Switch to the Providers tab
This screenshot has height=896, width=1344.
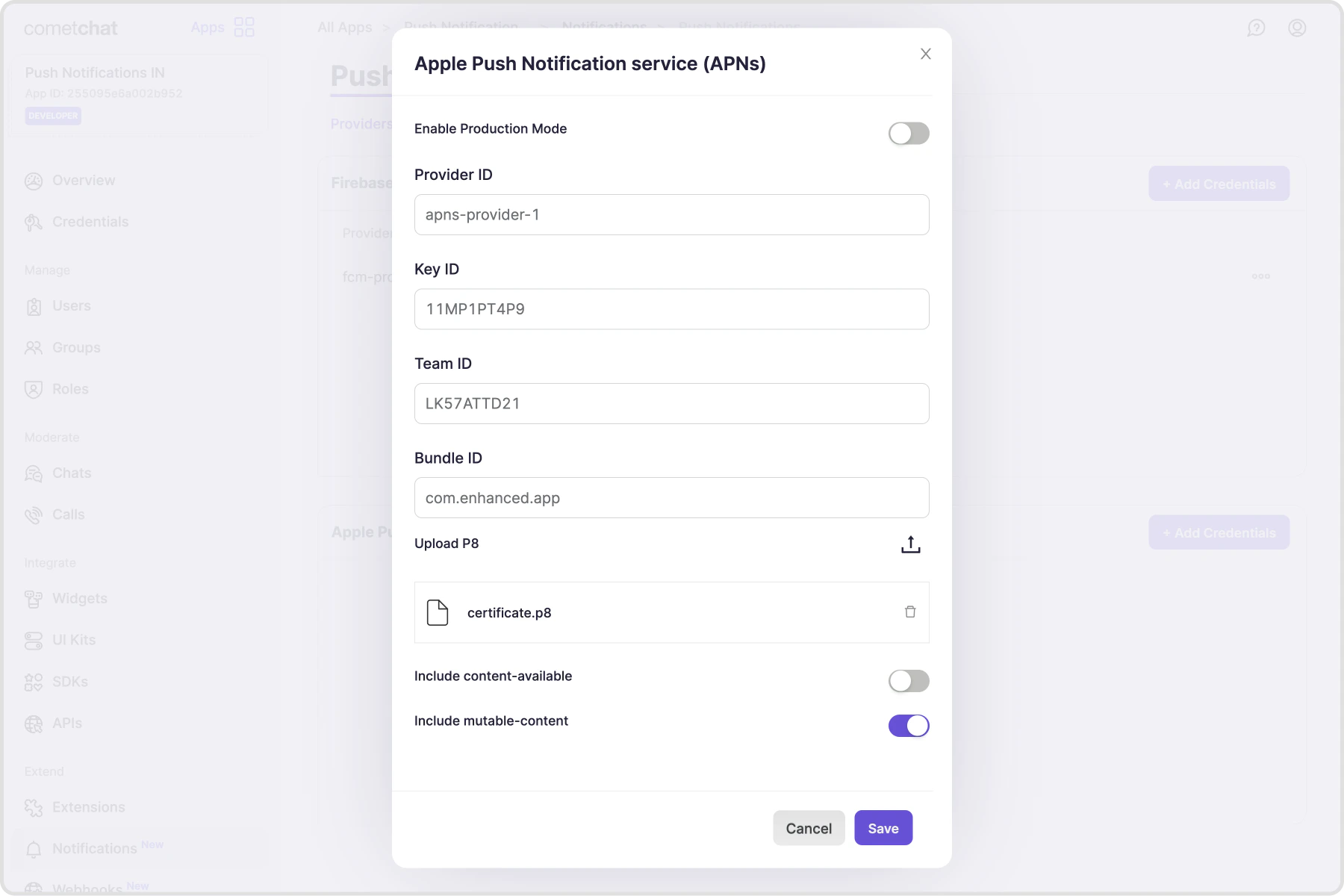pos(361,124)
